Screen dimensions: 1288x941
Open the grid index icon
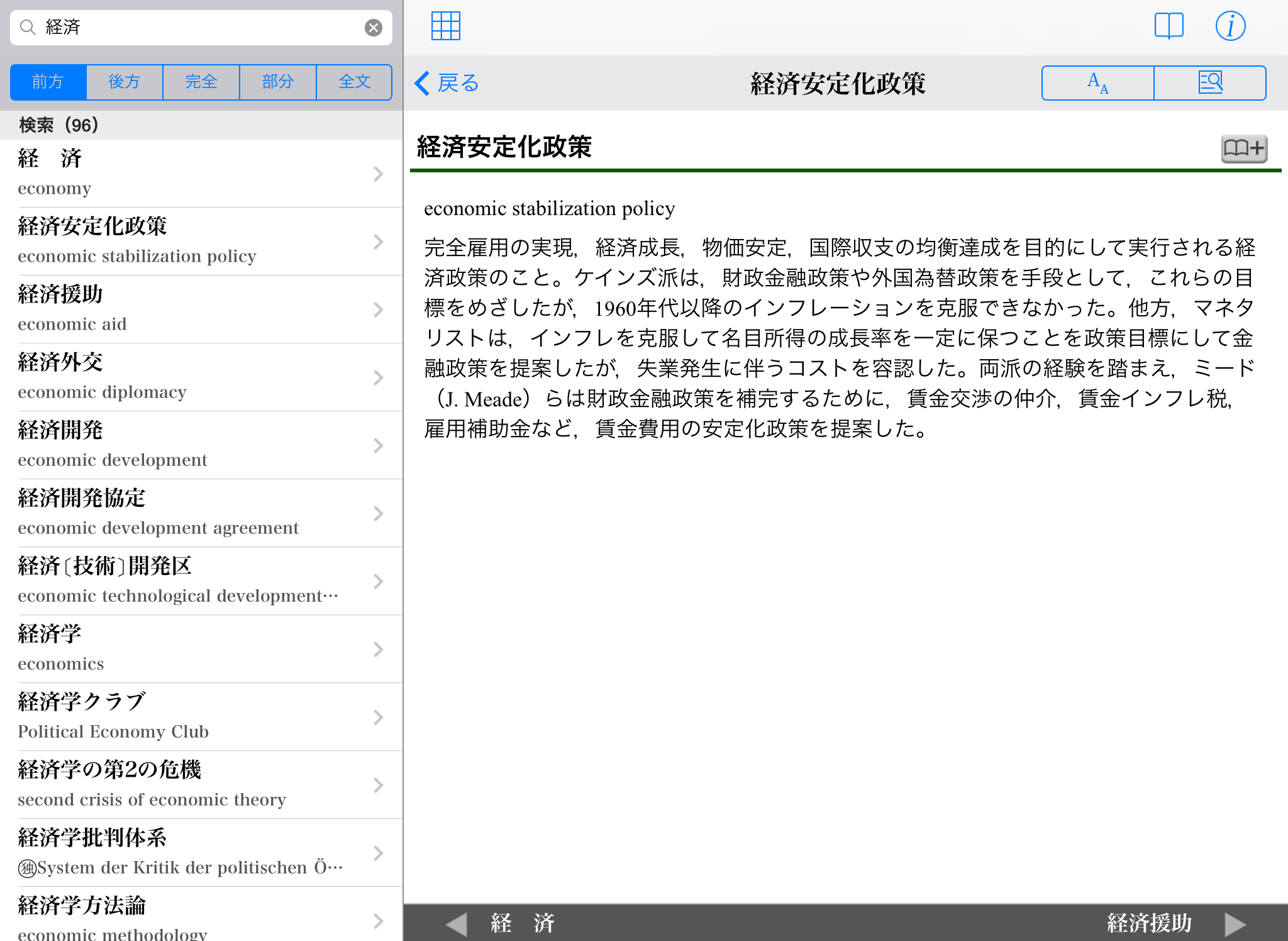click(x=446, y=26)
